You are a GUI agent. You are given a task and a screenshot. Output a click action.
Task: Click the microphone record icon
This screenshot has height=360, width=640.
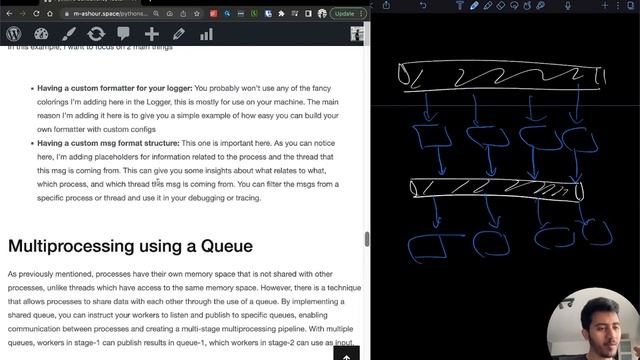568,5
